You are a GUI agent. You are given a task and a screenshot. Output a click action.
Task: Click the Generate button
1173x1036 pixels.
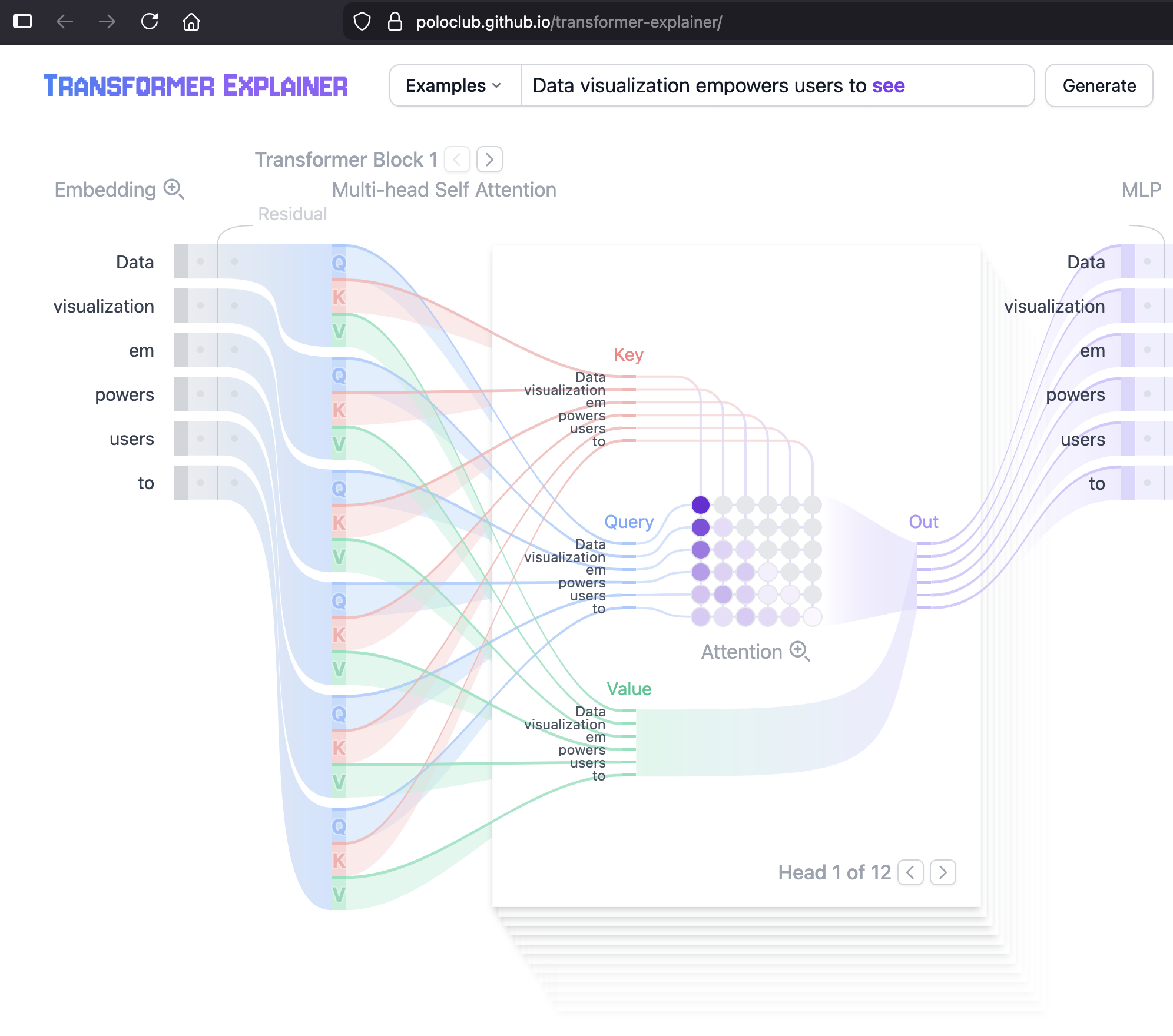tap(1099, 85)
